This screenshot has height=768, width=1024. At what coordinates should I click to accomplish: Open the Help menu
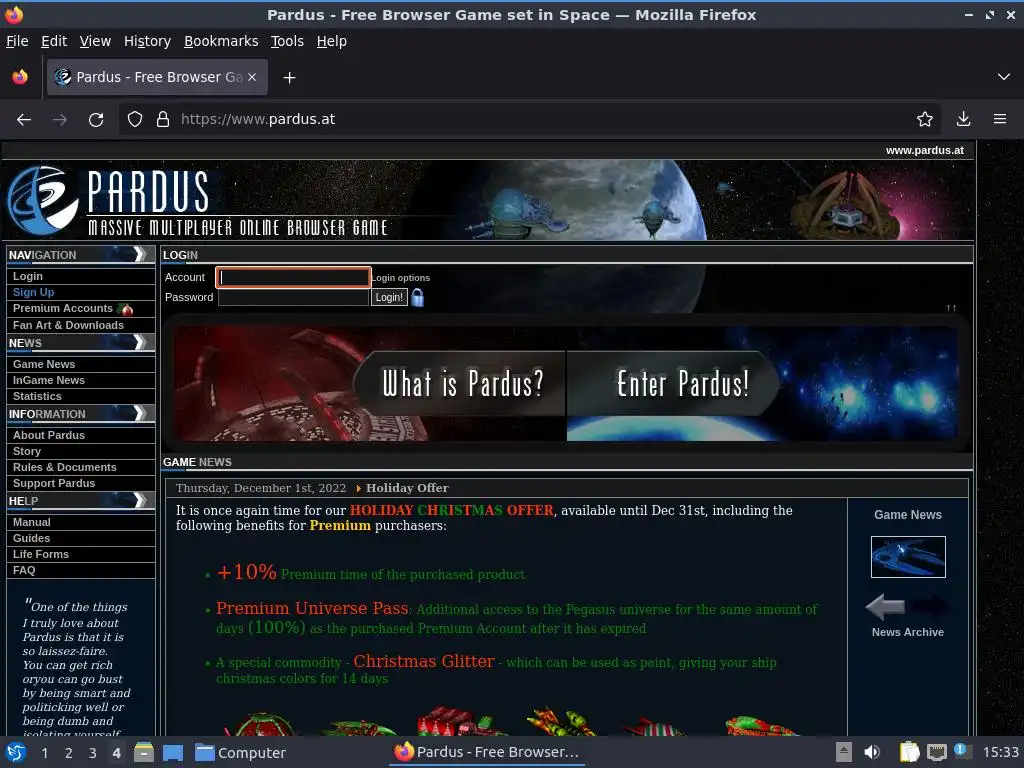pyautogui.click(x=332, y=41)
